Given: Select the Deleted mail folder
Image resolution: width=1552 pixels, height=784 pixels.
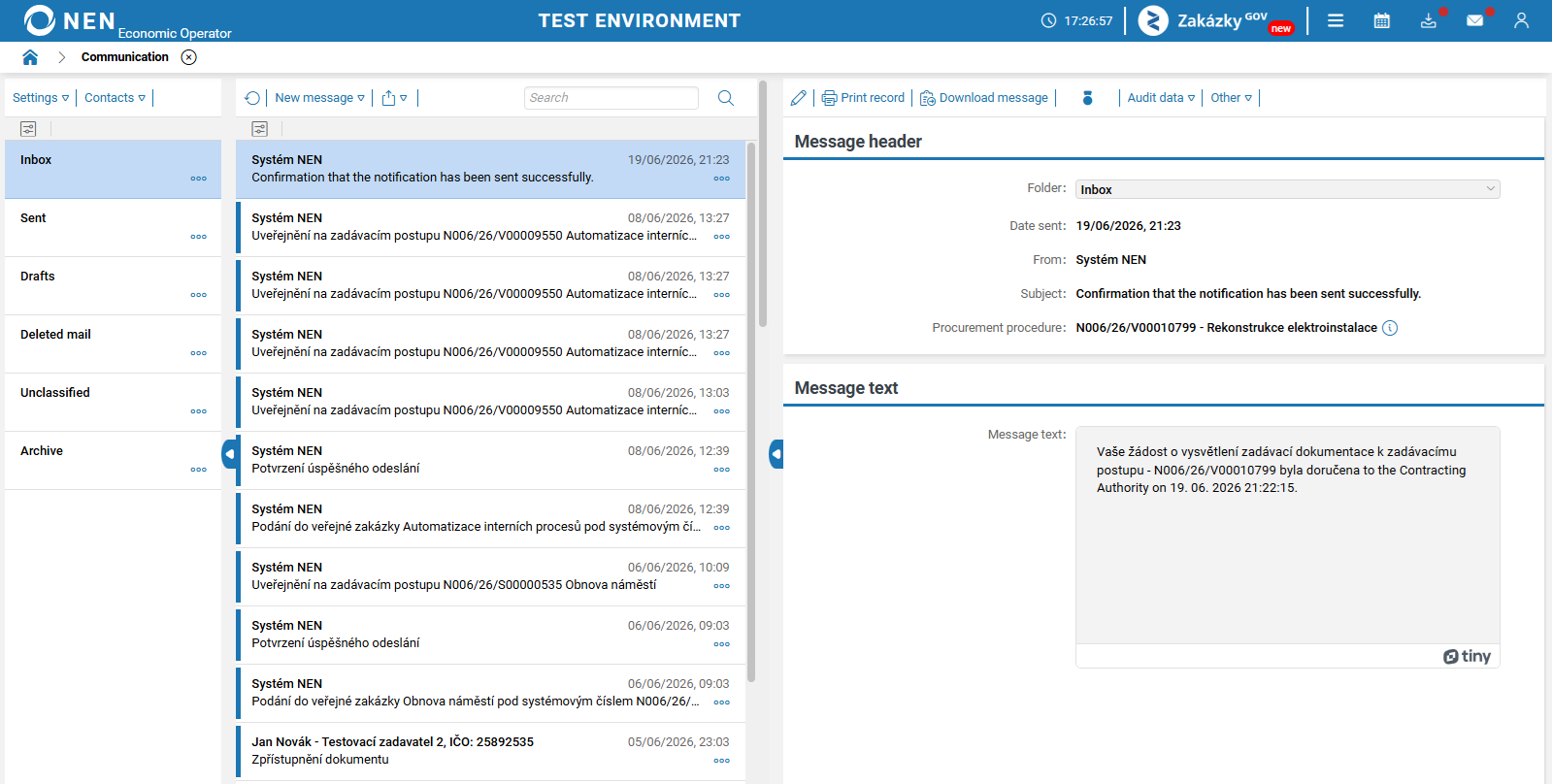Looking at the screenshot, I should coord(113,344).
